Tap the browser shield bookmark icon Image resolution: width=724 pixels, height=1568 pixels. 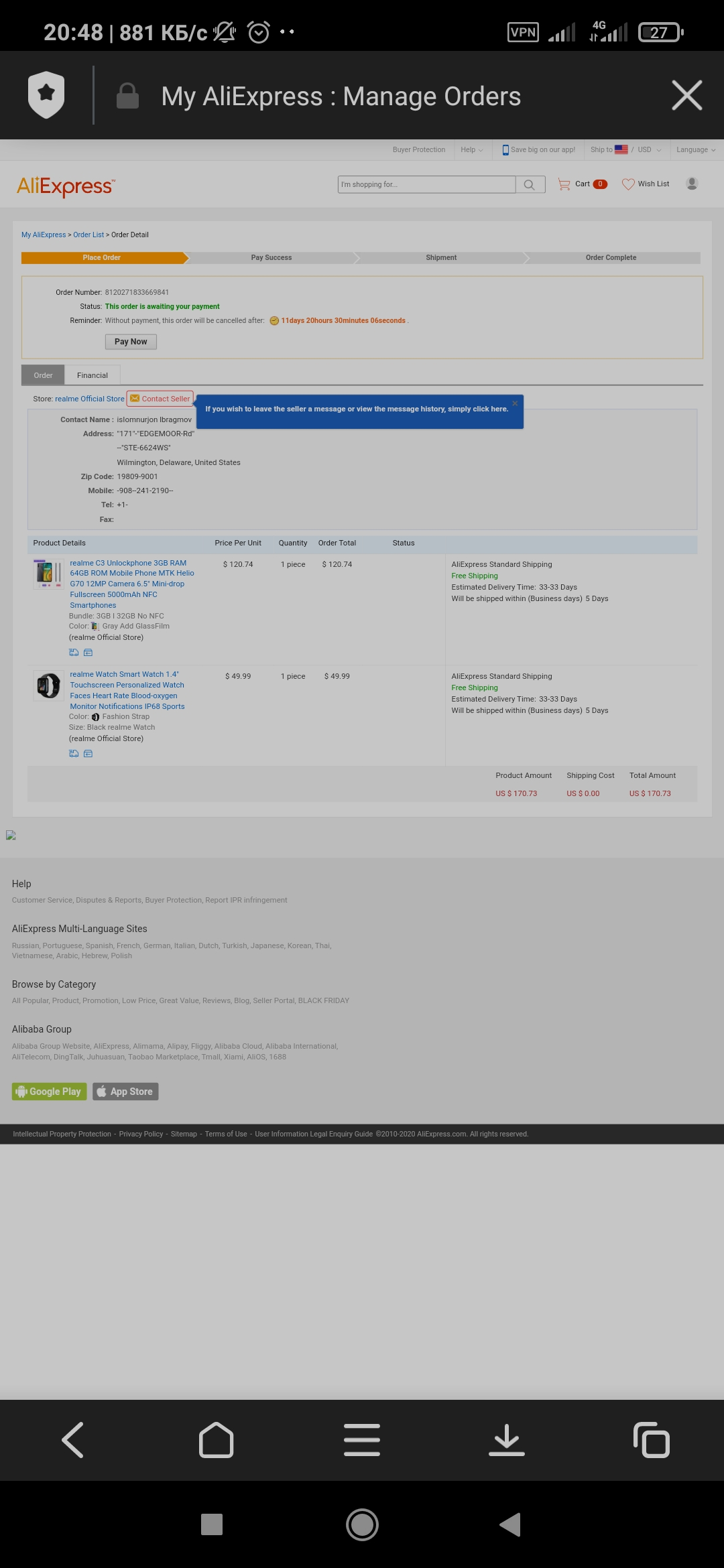coord(46,95)
